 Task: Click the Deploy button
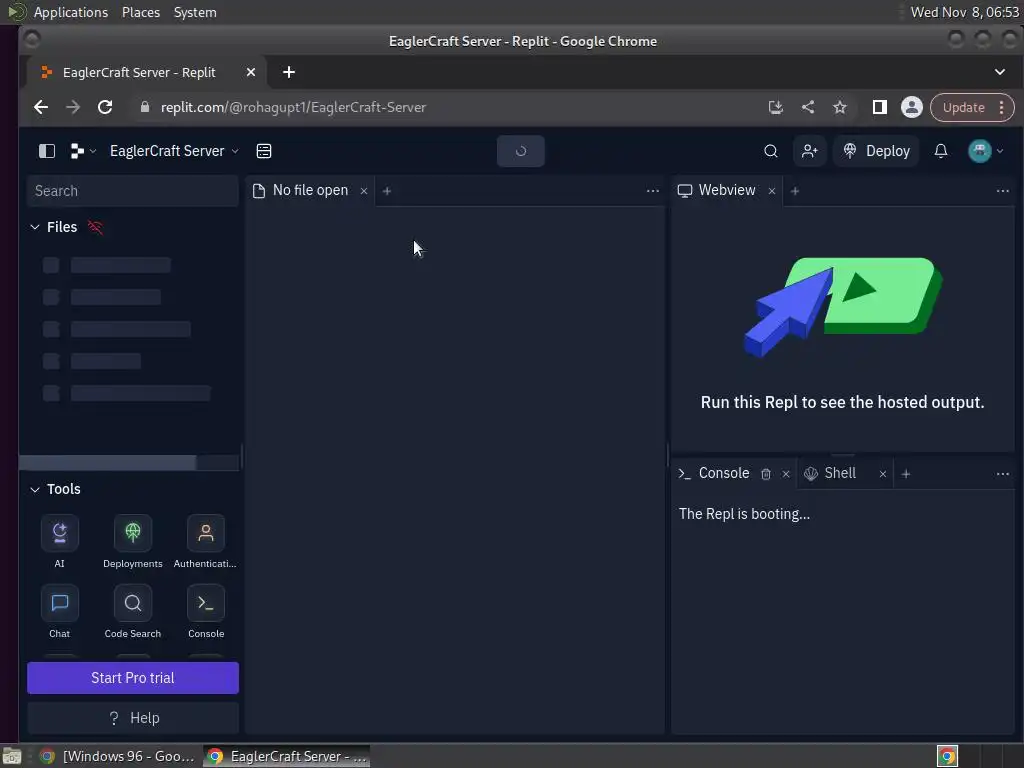[x=876, y=151]
